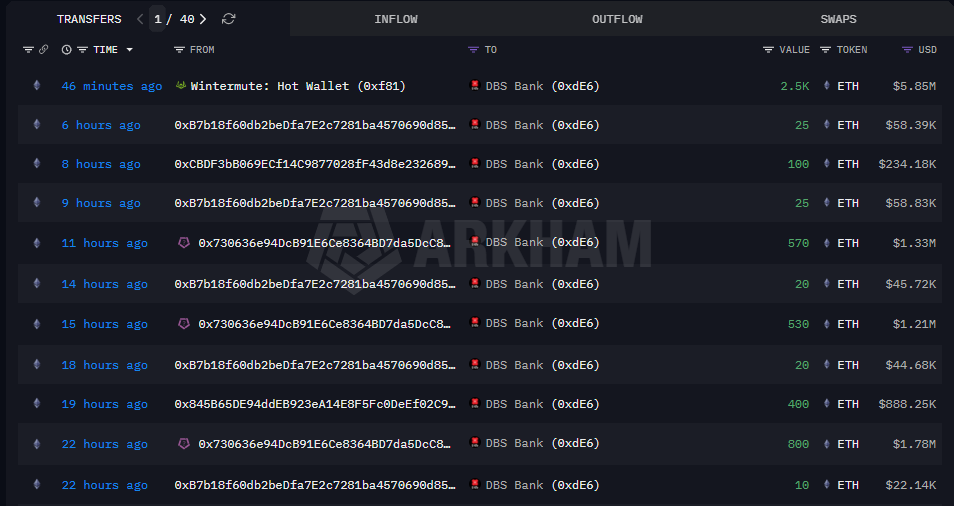Image resolution: width=954 pixels, height=506 pixels.
Task: Open the 18 hours ago transaction link
Action: [105, 365]
